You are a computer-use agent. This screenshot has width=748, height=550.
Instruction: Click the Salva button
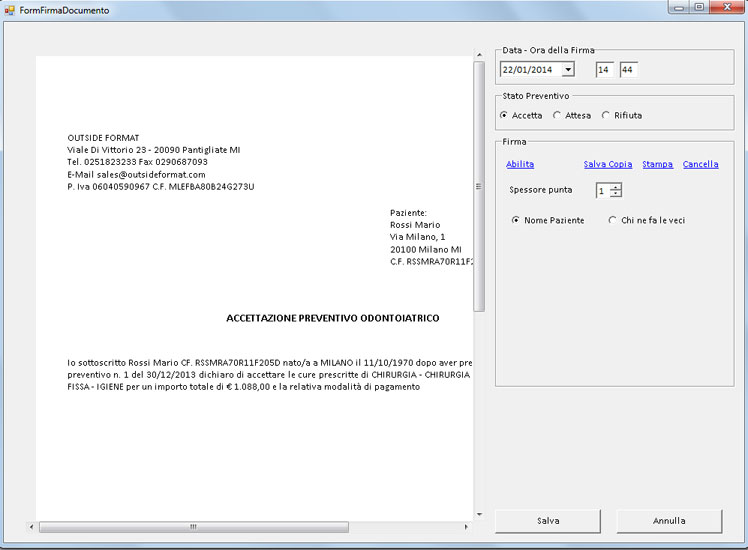click(548, 521)
